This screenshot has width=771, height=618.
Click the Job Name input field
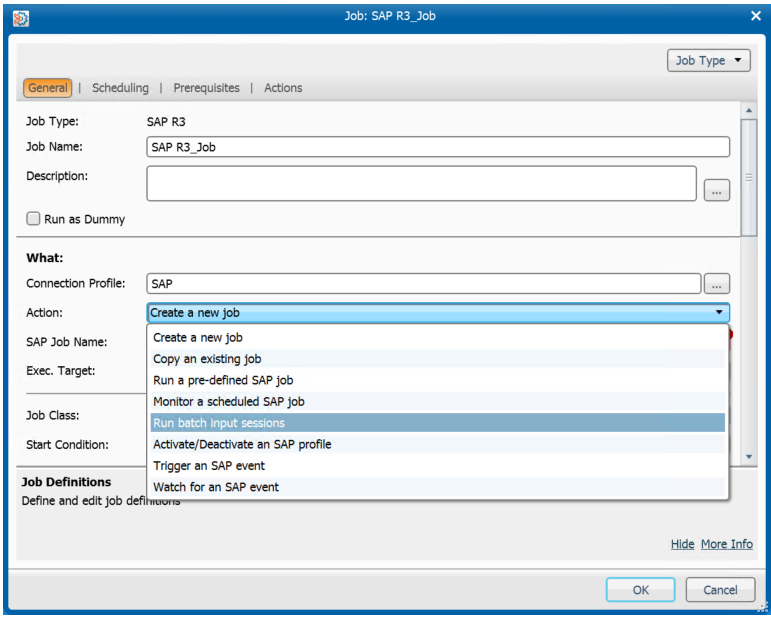coord(438,147)
